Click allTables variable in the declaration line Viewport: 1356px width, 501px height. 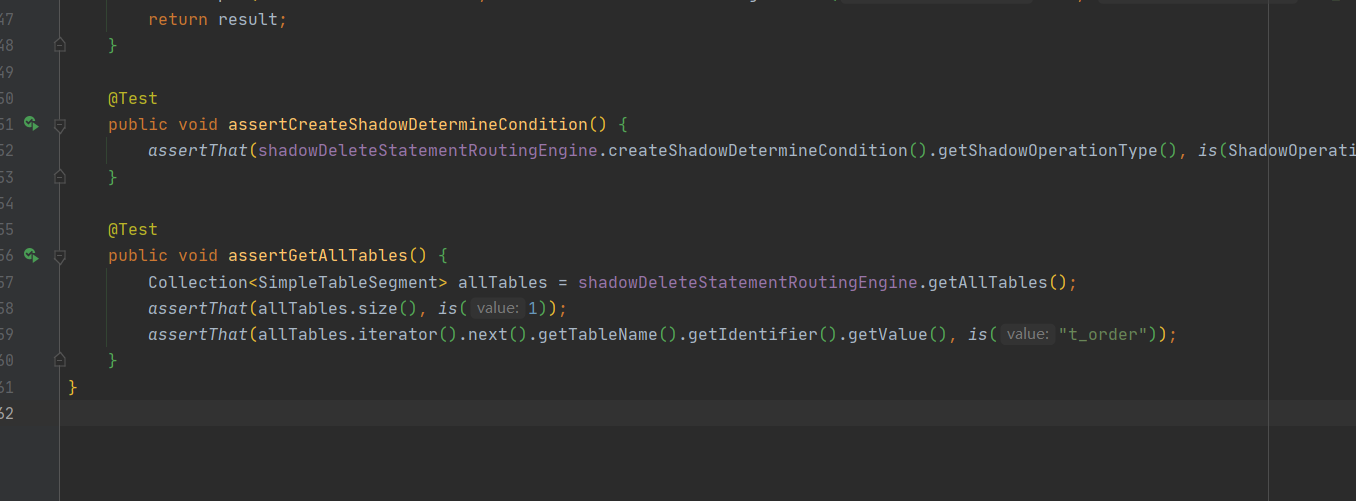pos(503,282)
